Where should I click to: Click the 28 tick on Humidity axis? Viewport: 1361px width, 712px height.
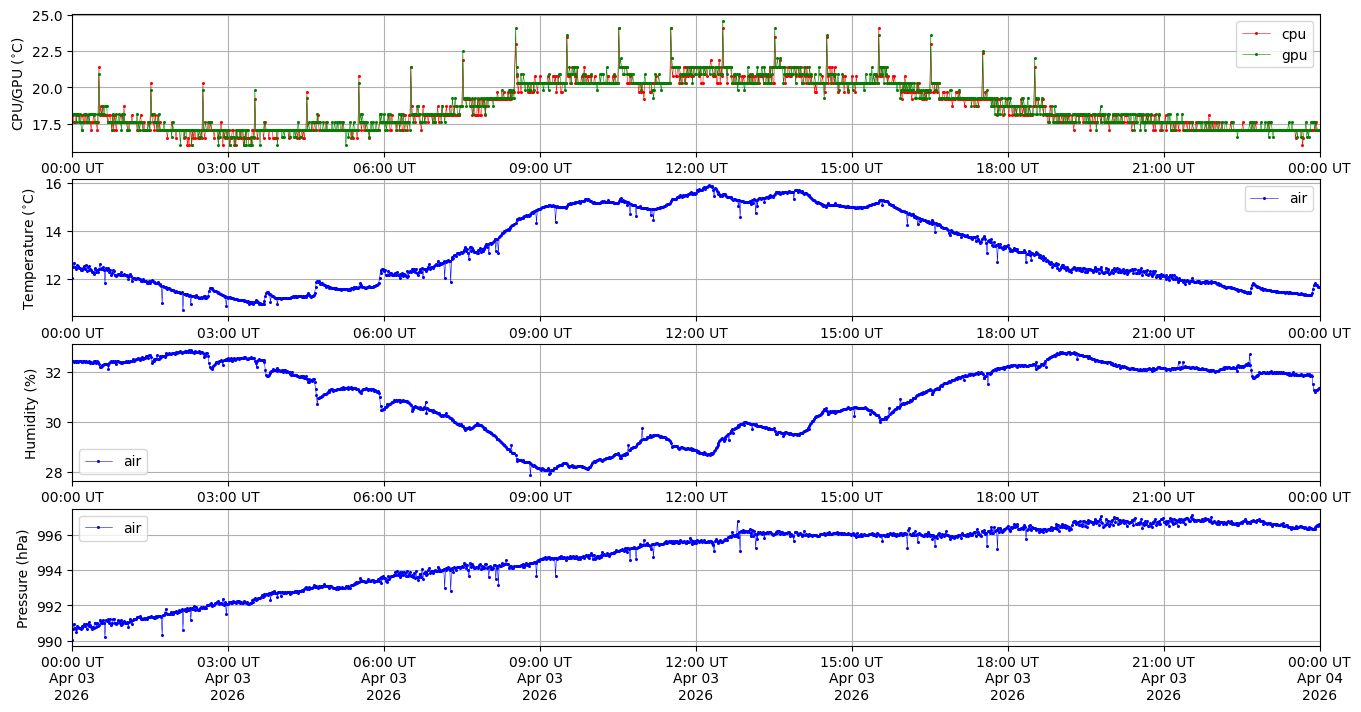click(56, 472)
